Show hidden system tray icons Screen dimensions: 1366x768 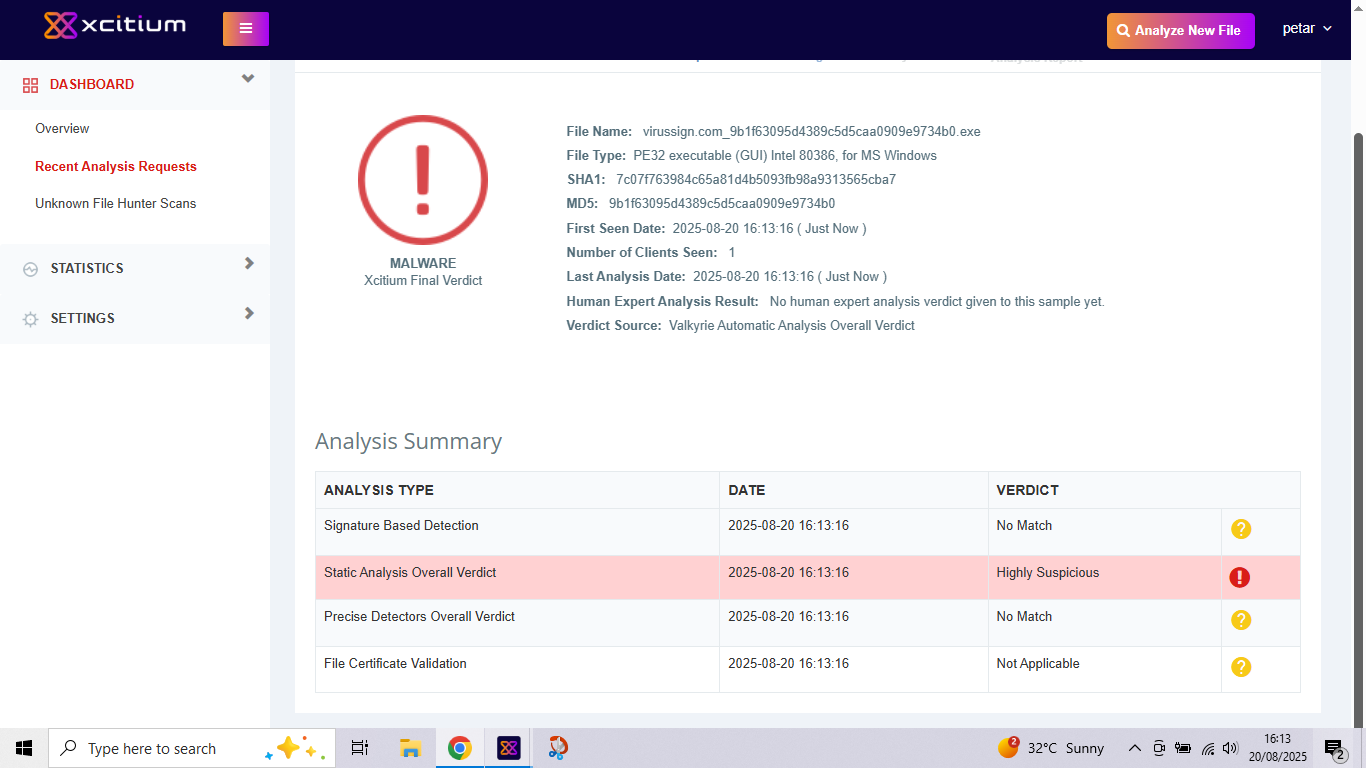tap(1134, 748)
